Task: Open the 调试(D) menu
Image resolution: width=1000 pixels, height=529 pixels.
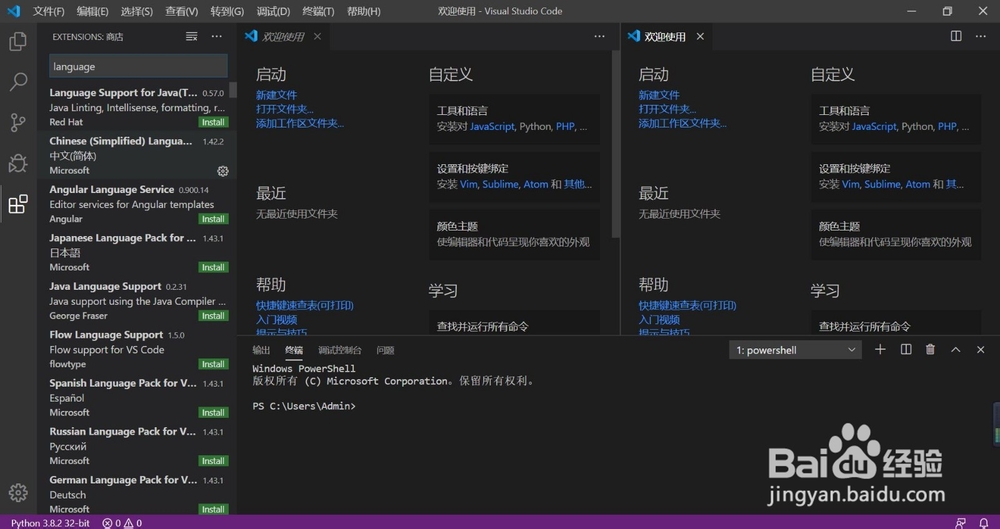Action: pyautogui.click(x=273, y=11)
